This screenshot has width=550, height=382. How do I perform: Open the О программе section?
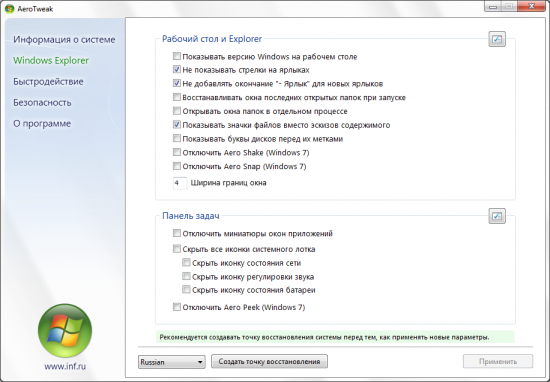pos(42,123)
